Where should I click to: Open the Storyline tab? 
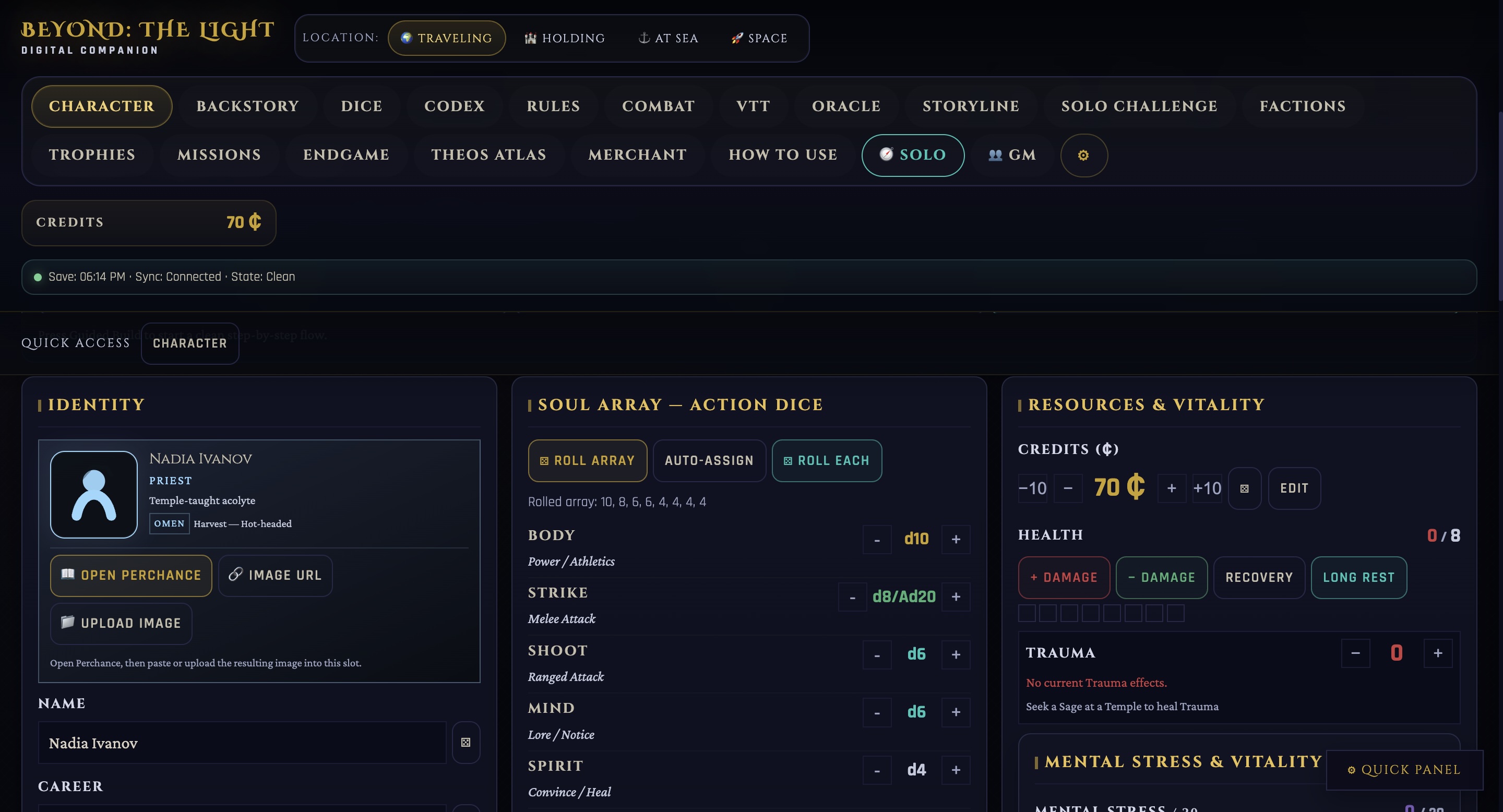coord(971,106)
